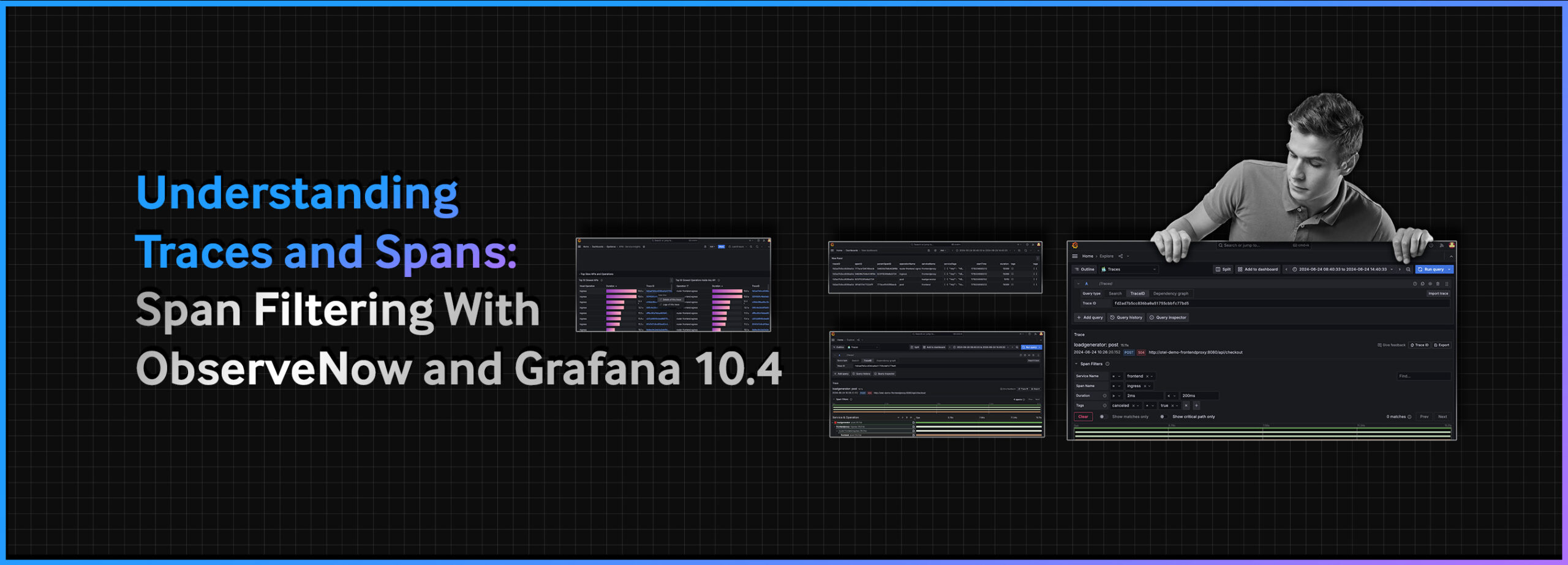This screenshot has width=1568, height=565.
Task: Click share icon beside Explore breadcrumb in large window
Action: 1120,256
